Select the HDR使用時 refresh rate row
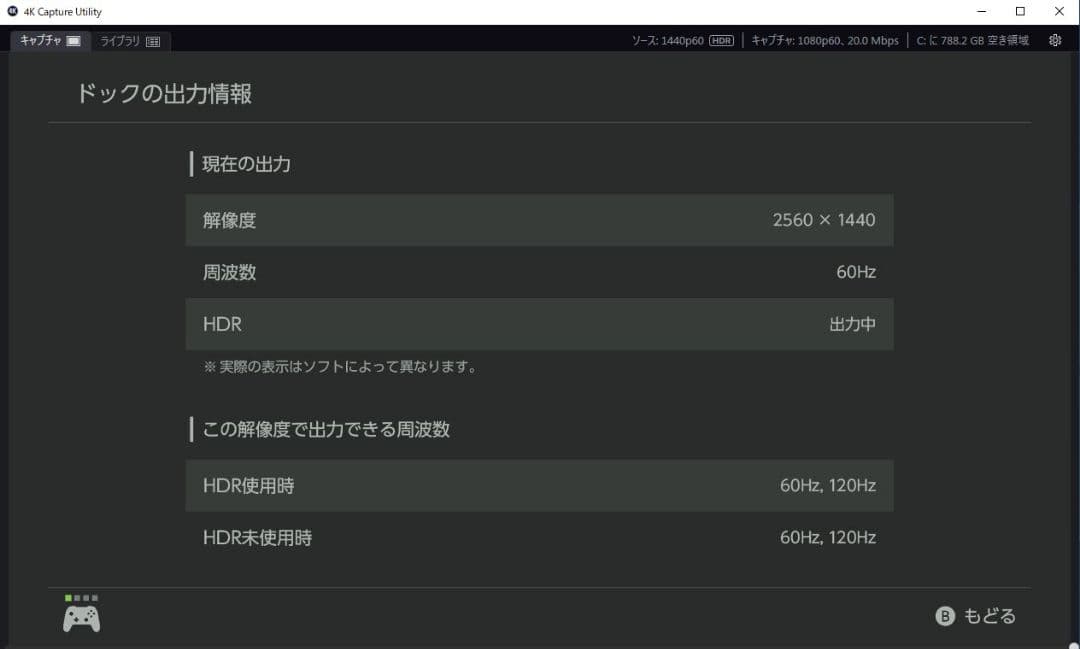Screen dimensions: 1080x649 pos(540,485)
